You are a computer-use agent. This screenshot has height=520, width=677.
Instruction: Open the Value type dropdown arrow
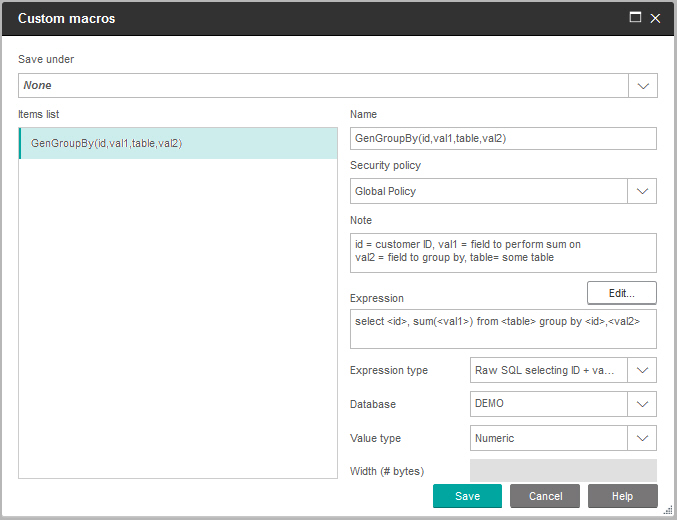[x=642, y=438]
